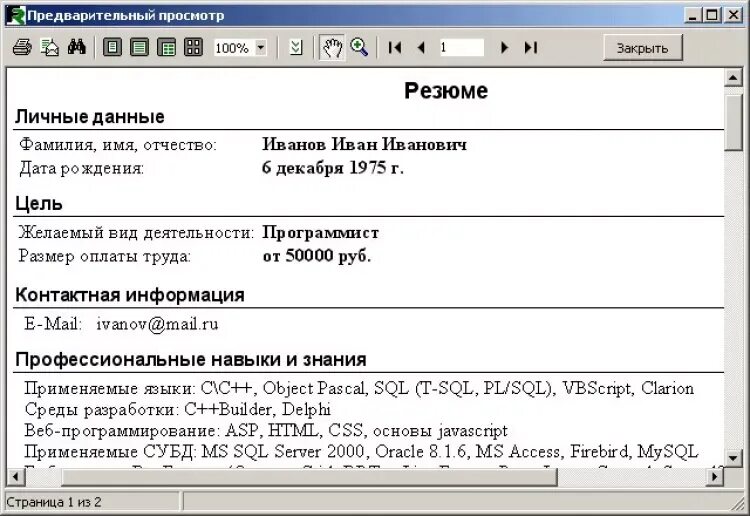This screenshot has height=516, width=750.
Task: Click the Резюме heading
Action: coord(446,90)
